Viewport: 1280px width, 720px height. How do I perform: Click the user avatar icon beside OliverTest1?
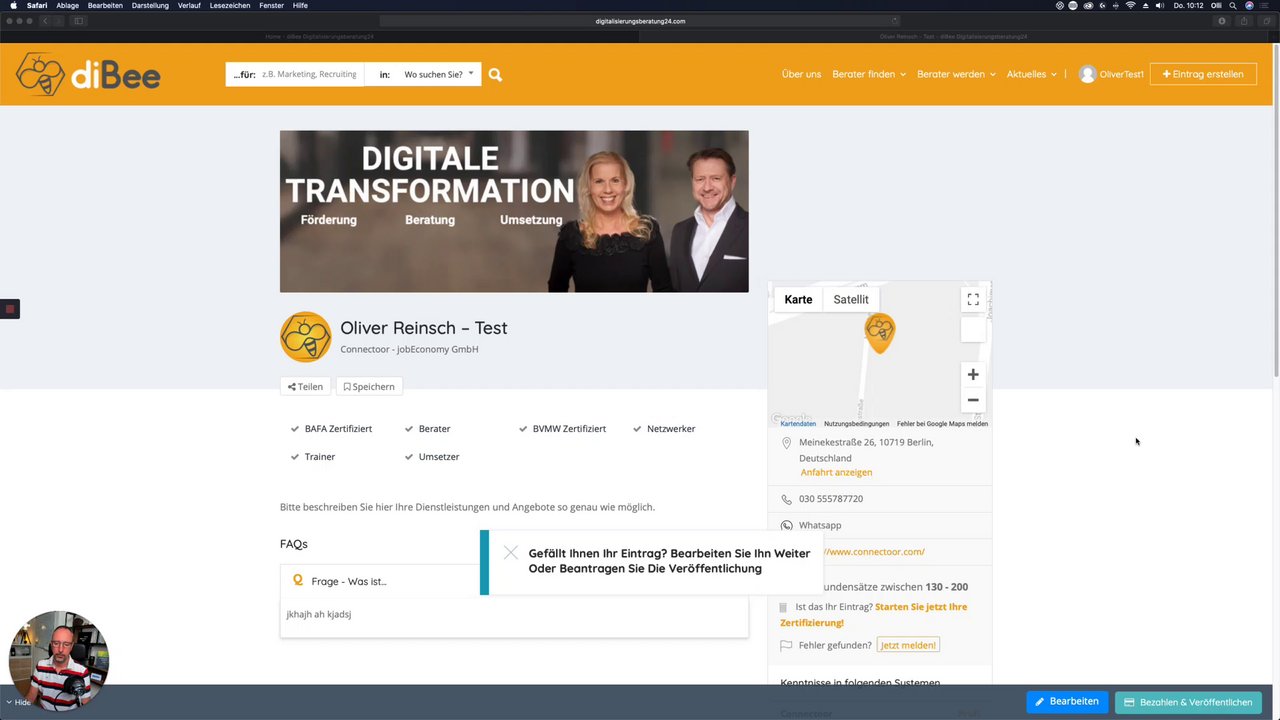(x=1087, y=74)
